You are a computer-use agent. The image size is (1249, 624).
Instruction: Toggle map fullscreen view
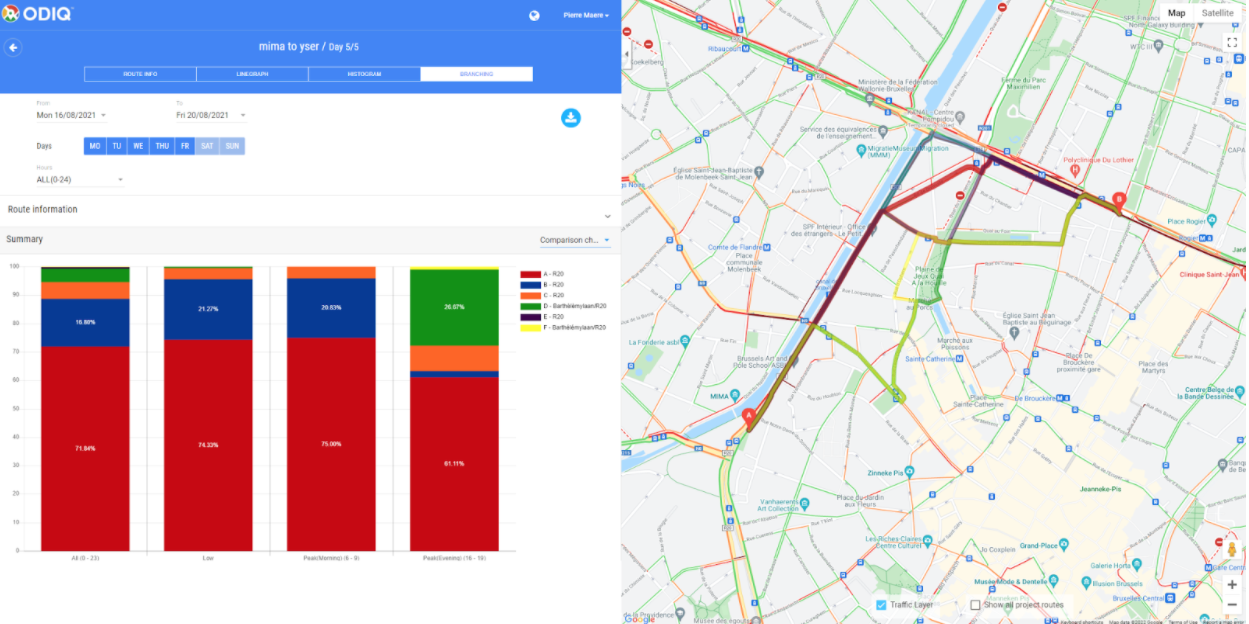point(1233,42)
